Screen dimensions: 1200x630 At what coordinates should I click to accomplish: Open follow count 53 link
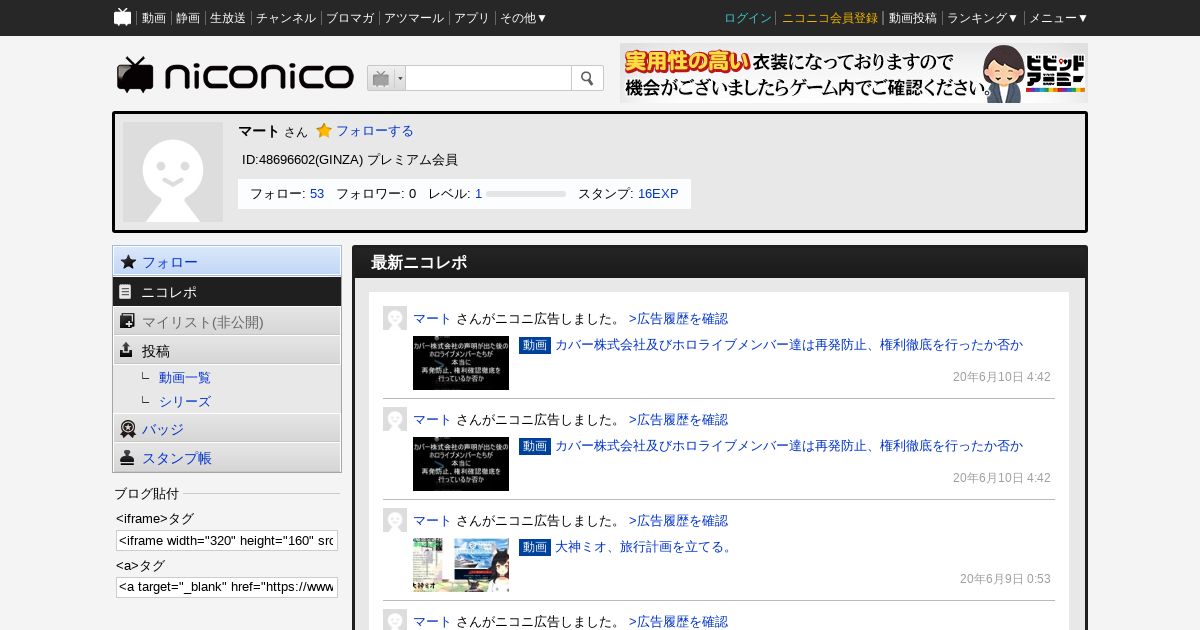pos(317,194)
